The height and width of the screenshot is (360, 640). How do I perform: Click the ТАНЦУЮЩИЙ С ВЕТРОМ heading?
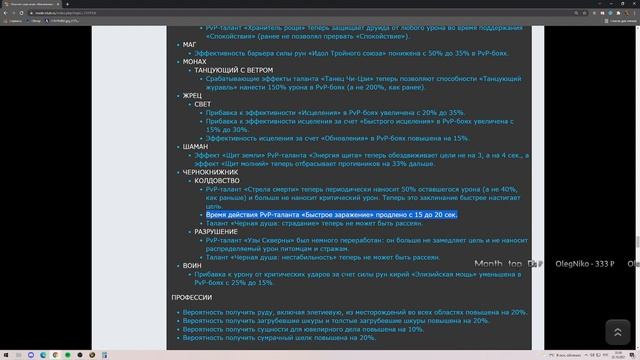pyautogui.click(x=233, y=70)
